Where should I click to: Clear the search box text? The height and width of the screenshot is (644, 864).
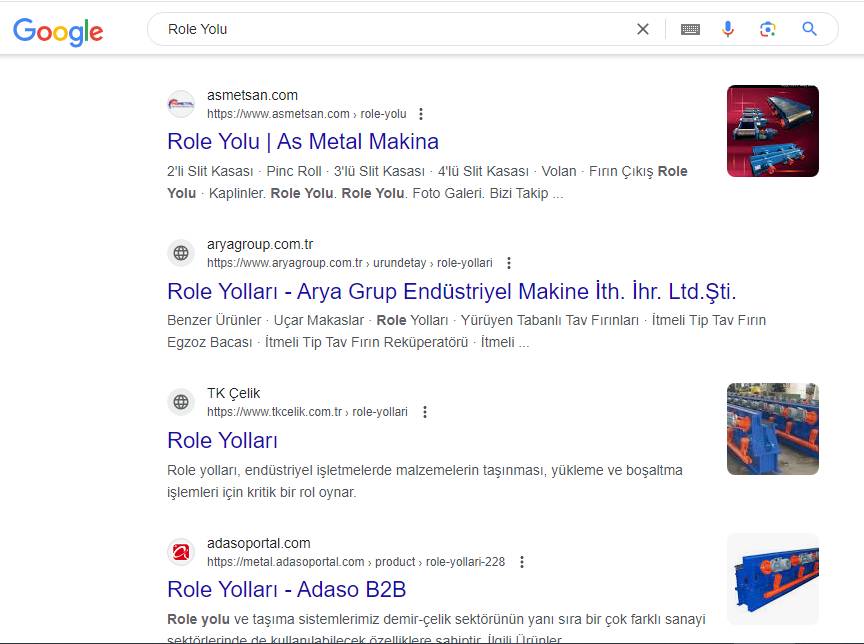coord(643,29)
